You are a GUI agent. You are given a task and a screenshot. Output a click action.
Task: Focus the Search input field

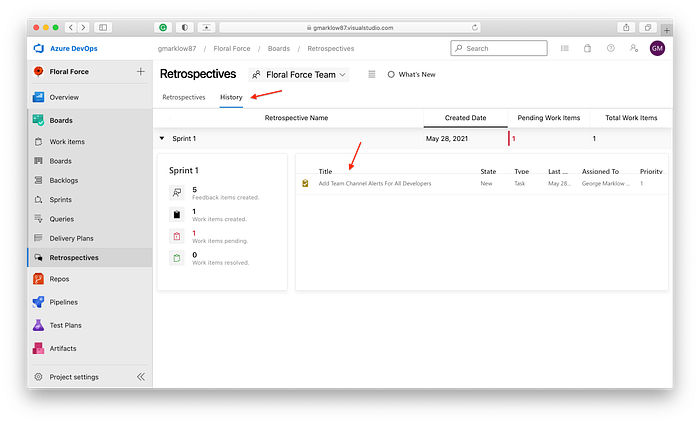(x=499, y=48)
